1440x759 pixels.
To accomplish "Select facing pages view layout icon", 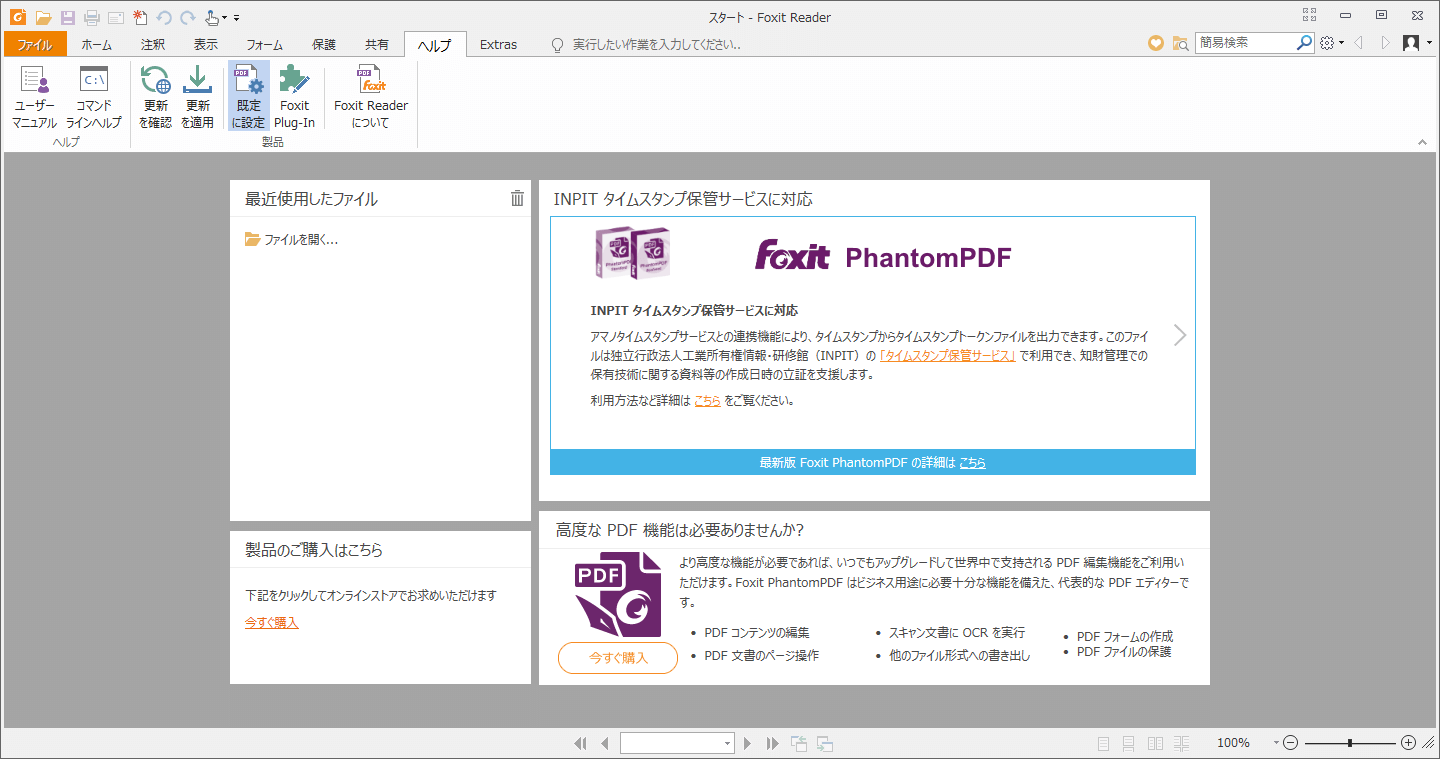I will 1155,743.
